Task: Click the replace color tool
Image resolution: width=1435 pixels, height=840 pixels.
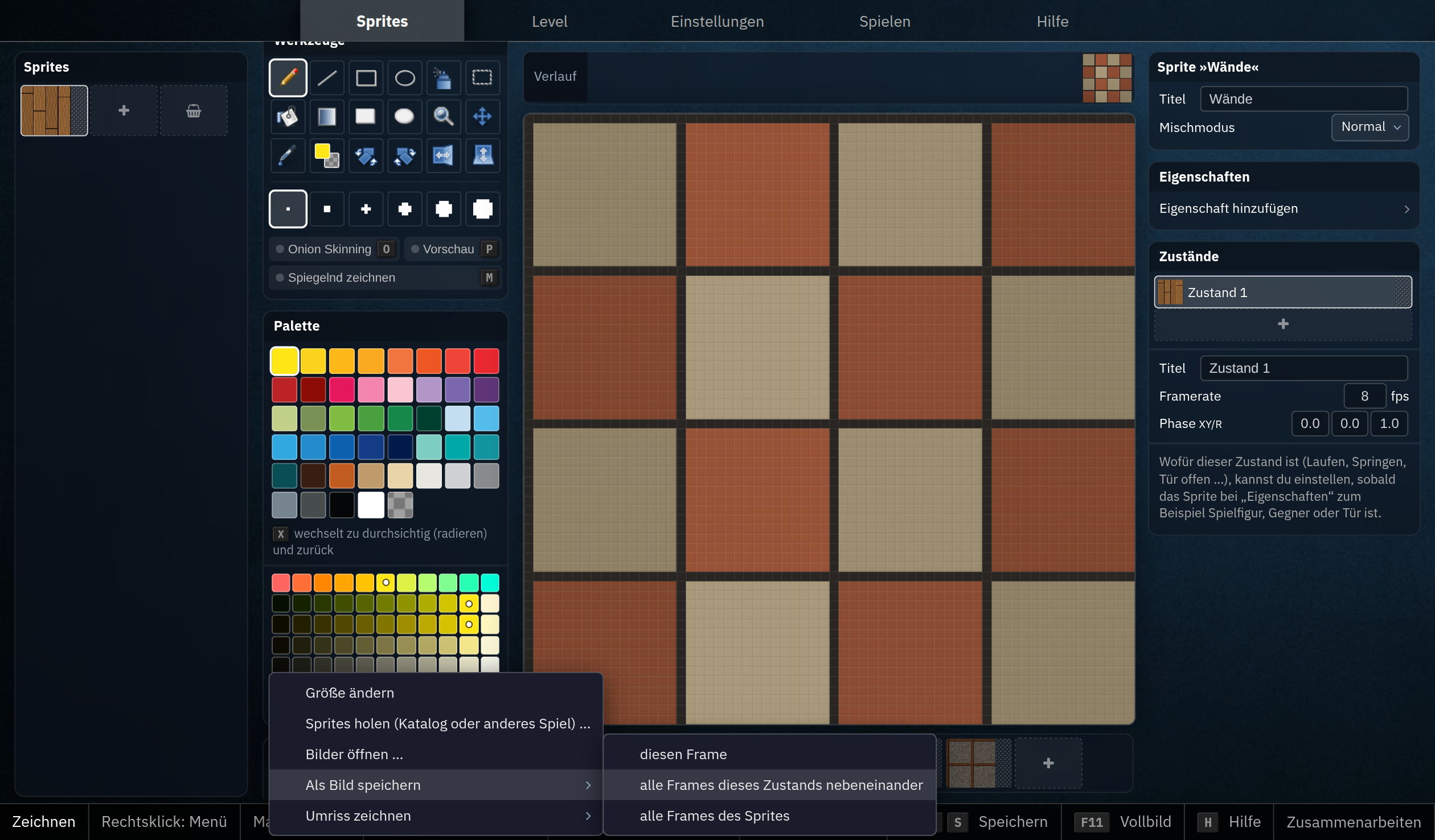Action: (327, 155)
